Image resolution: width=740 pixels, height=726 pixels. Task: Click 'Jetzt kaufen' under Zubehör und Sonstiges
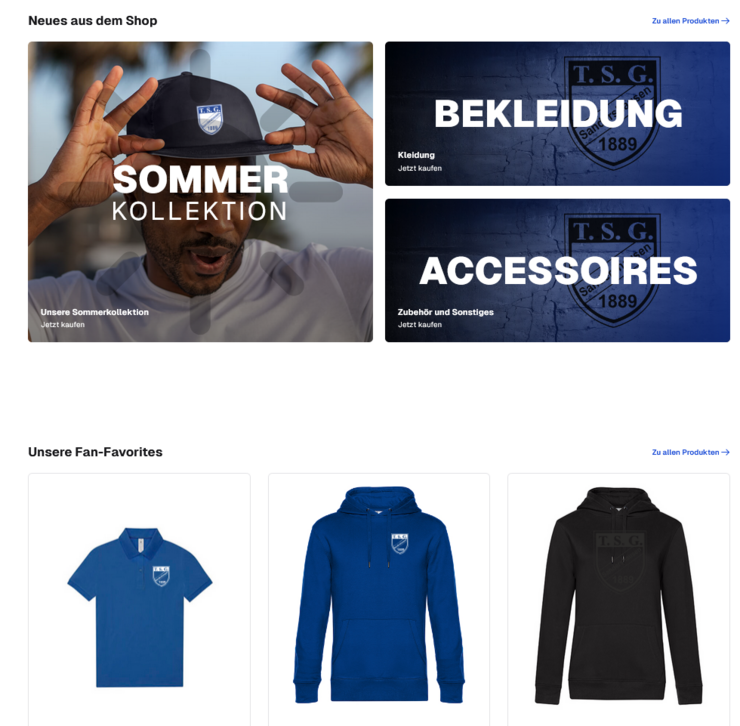tap(420, 325)
